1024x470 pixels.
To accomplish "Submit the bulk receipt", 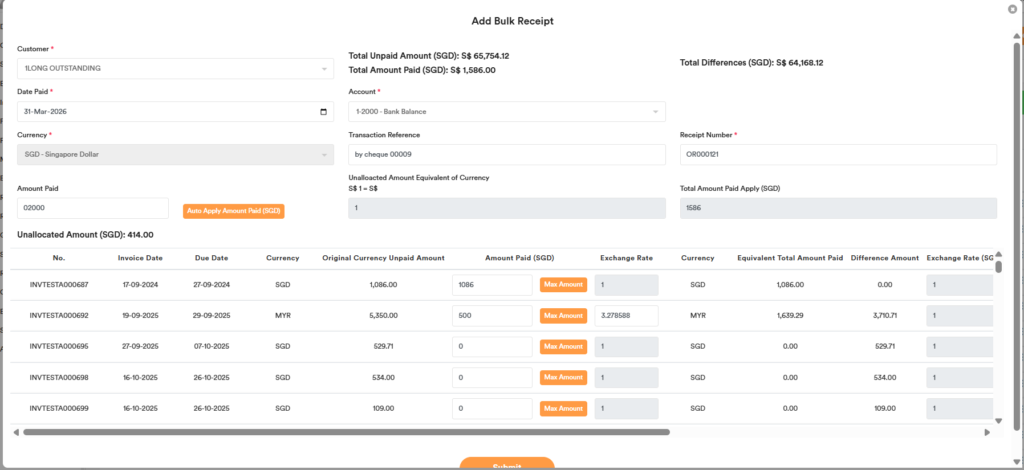I will coord(506,464).
